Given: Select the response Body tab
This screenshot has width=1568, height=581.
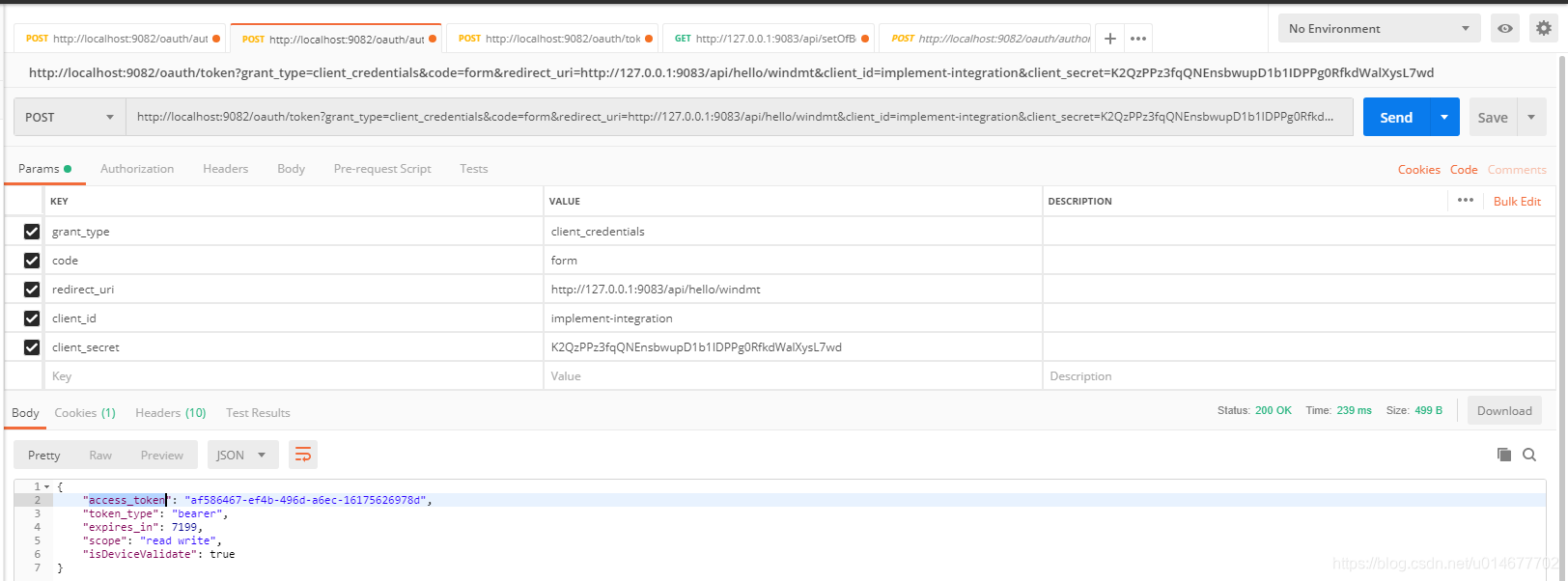Looking at the screenshot, I should click(25, 413).
